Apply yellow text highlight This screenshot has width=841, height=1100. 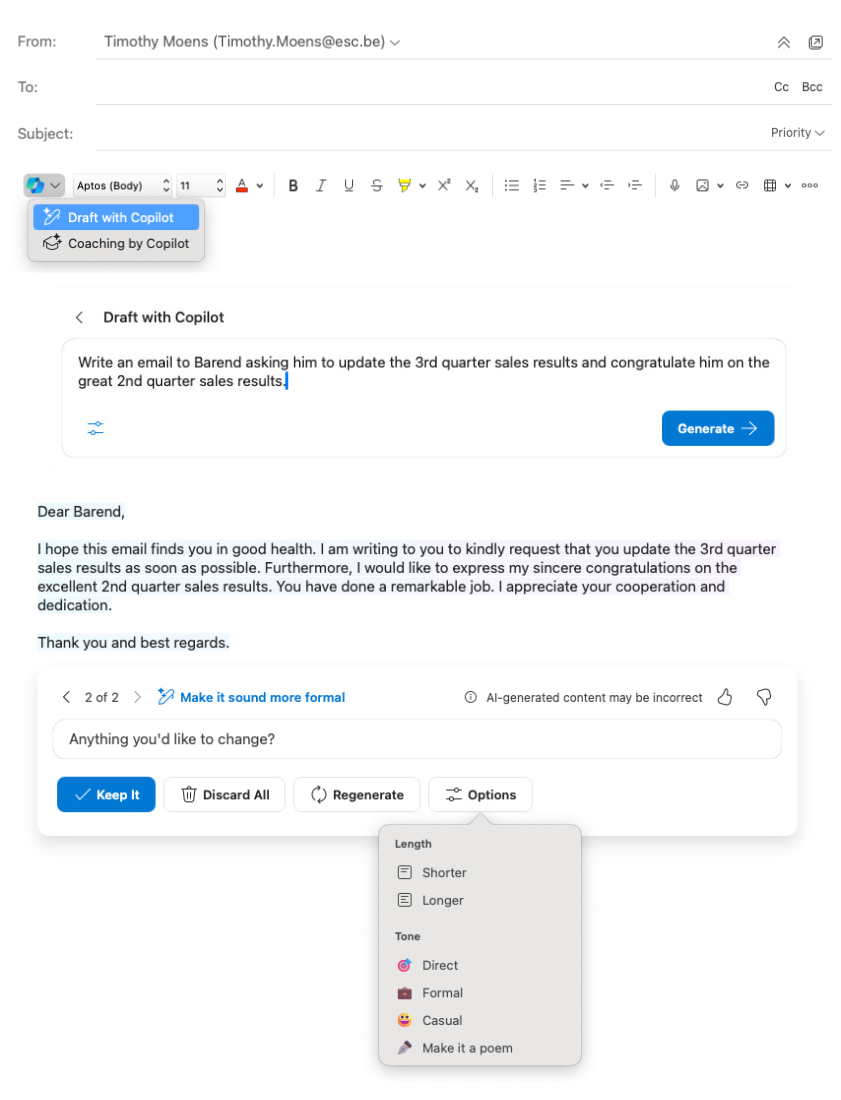click(405, 185)
